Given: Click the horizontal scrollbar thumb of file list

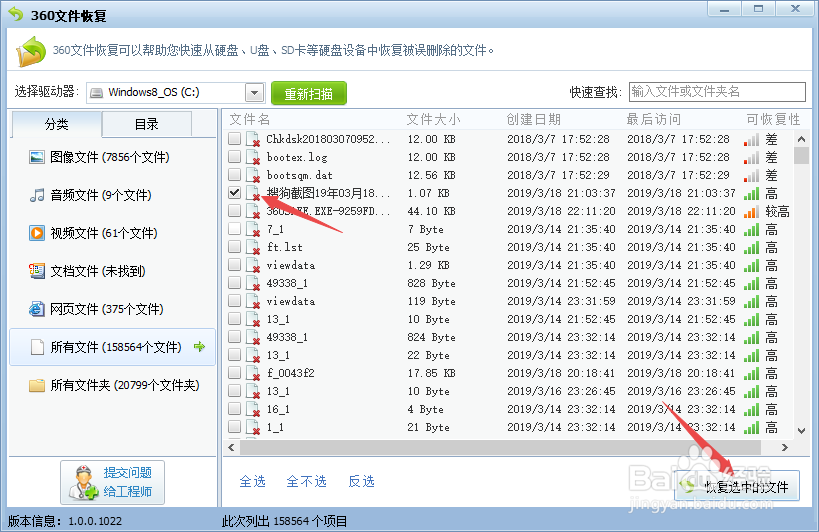Looking at the screenshot, I should tap(500, 447).
